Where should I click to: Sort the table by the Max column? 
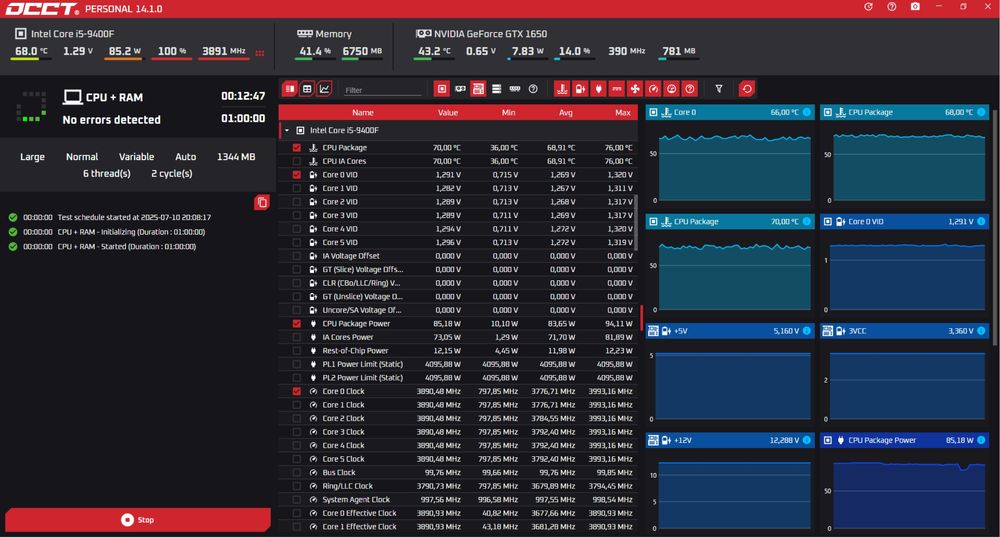click(x=623, y=112)
